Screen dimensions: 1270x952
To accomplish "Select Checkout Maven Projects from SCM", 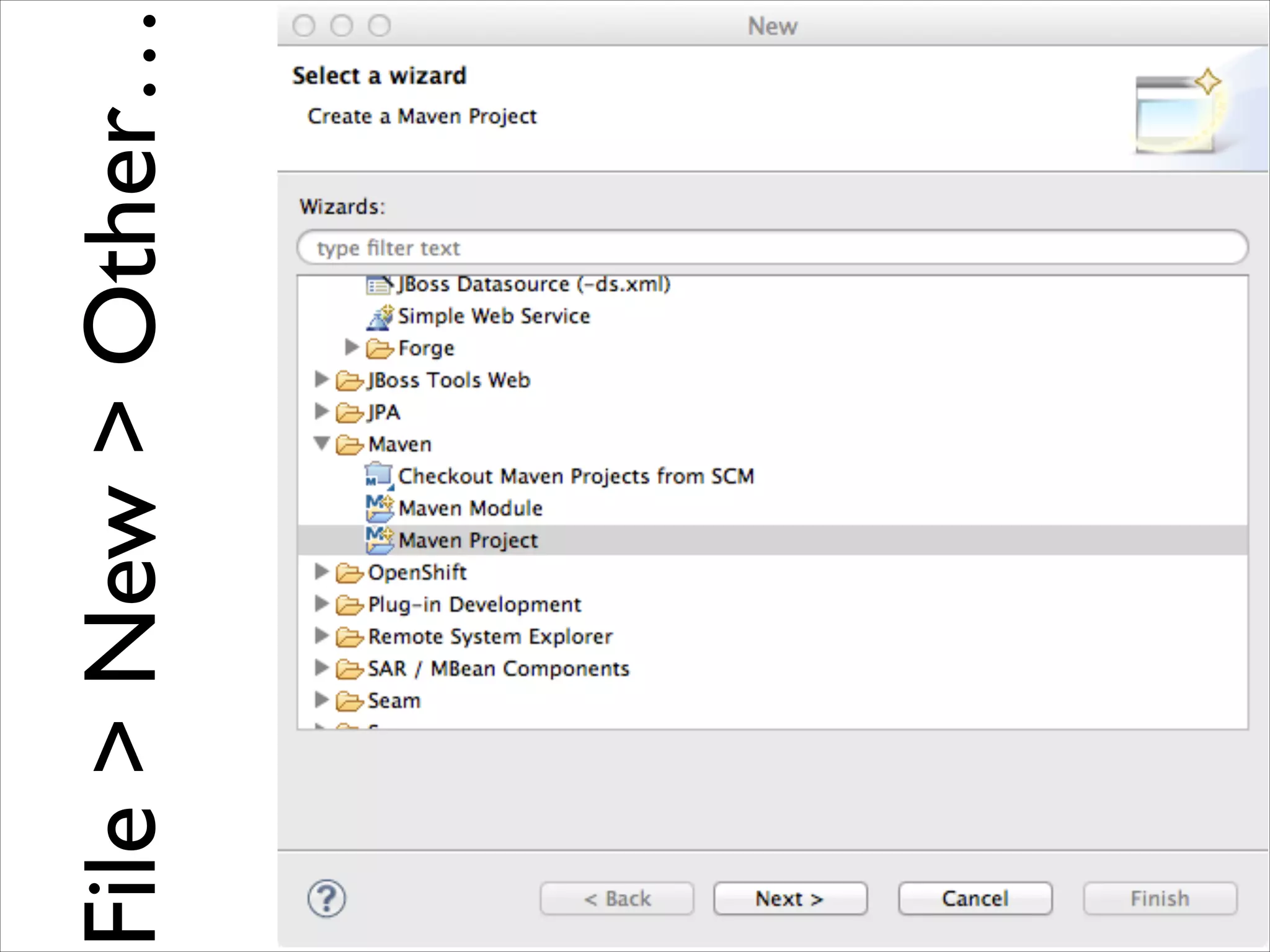I will pos(576,477).
